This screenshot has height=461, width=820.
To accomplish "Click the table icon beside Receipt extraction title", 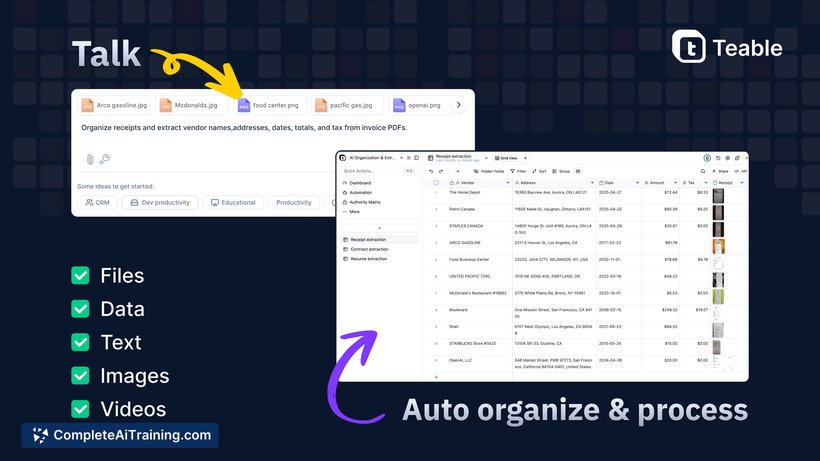I will click(x=430, y=158).
